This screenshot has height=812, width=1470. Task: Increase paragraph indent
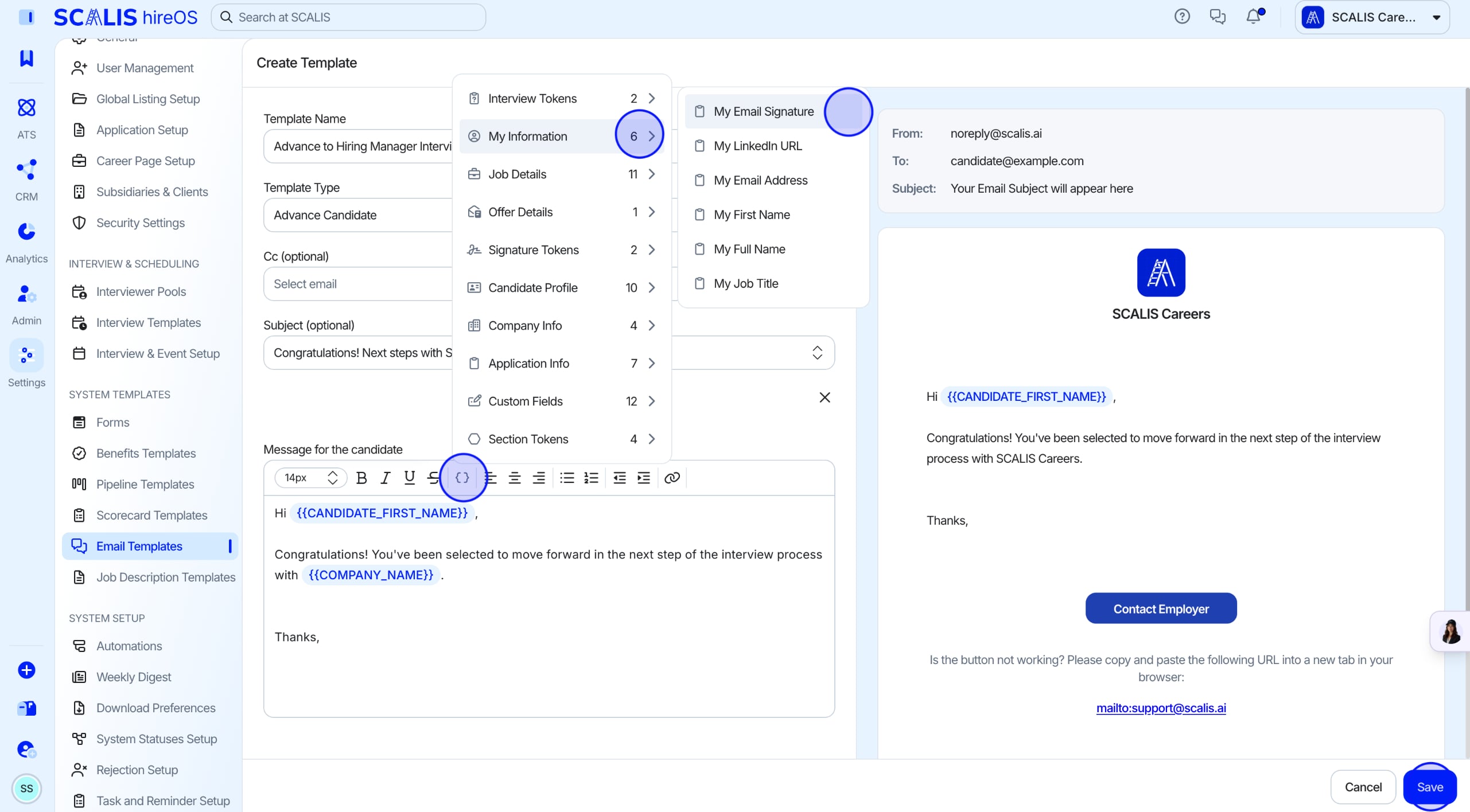point(644,478)
